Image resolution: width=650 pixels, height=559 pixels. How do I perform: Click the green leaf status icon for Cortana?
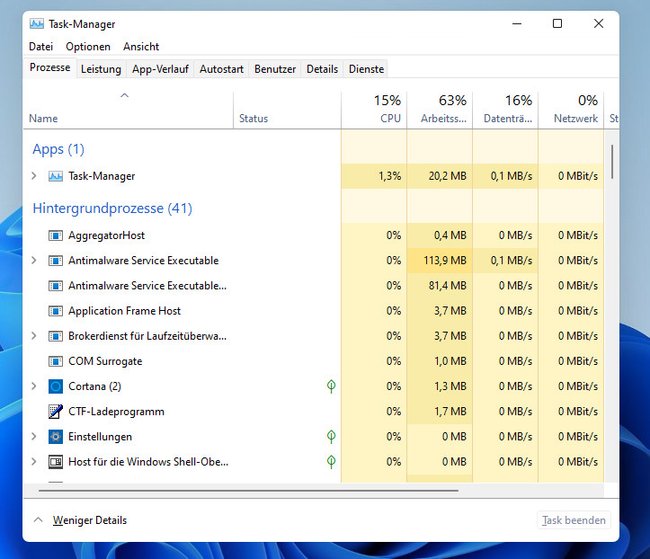point(331,386)
